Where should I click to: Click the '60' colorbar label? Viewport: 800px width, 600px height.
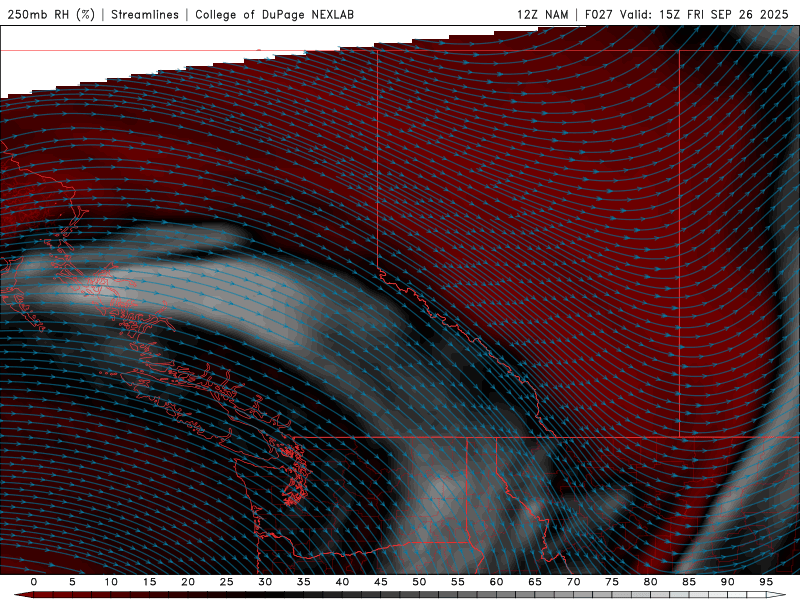pos(496,582)
